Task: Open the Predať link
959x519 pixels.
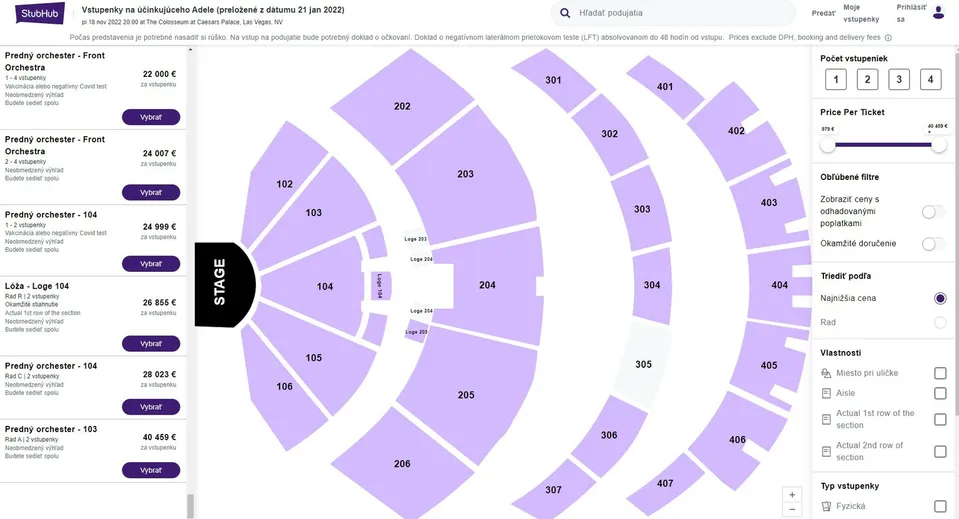Action: pyautogui.click(x=823, y=13)
